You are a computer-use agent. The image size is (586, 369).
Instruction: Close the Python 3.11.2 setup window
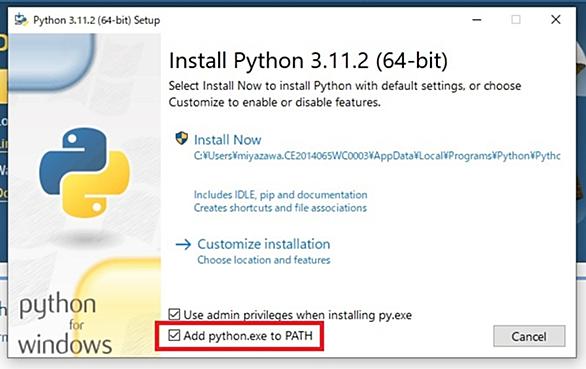[x=556, y=19]
